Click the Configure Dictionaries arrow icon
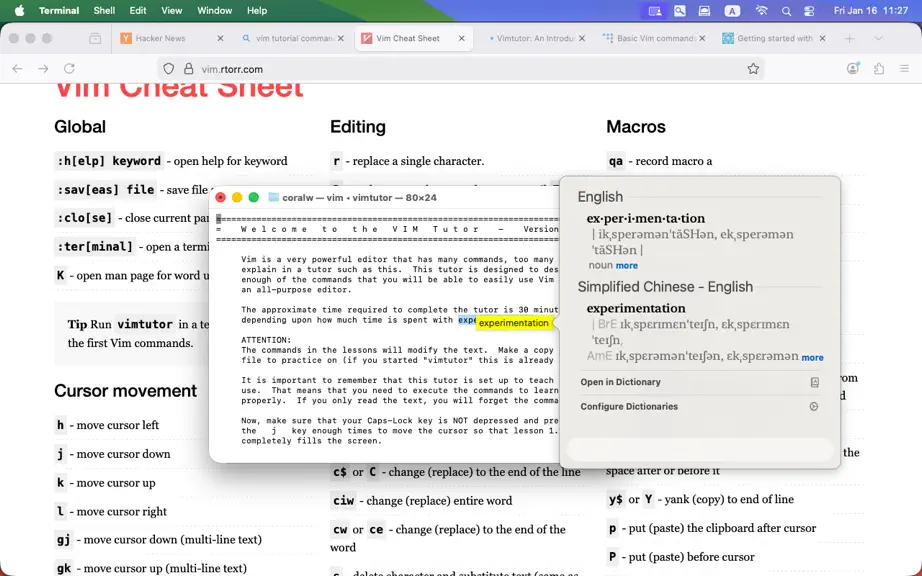The width and height of the screenshot is (922, 576). (814, 407)
